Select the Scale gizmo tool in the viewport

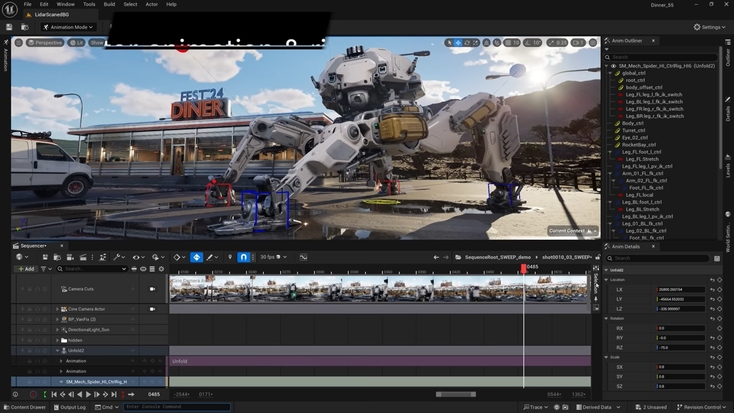476,43
